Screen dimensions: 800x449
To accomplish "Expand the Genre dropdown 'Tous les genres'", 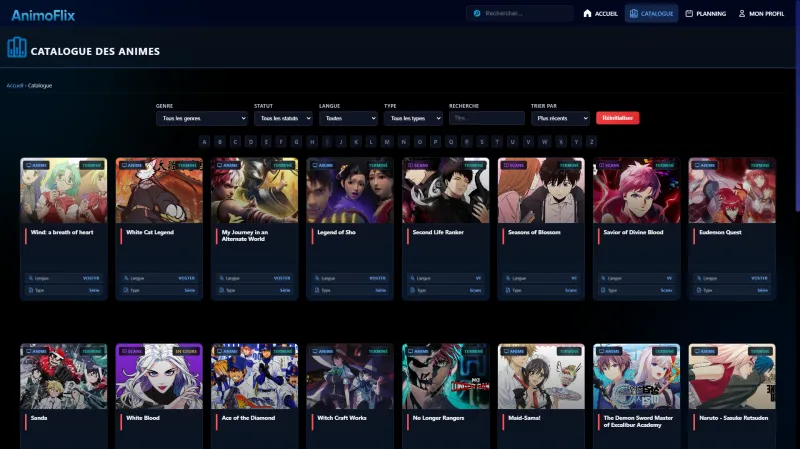I will click(x=202, y=118).
